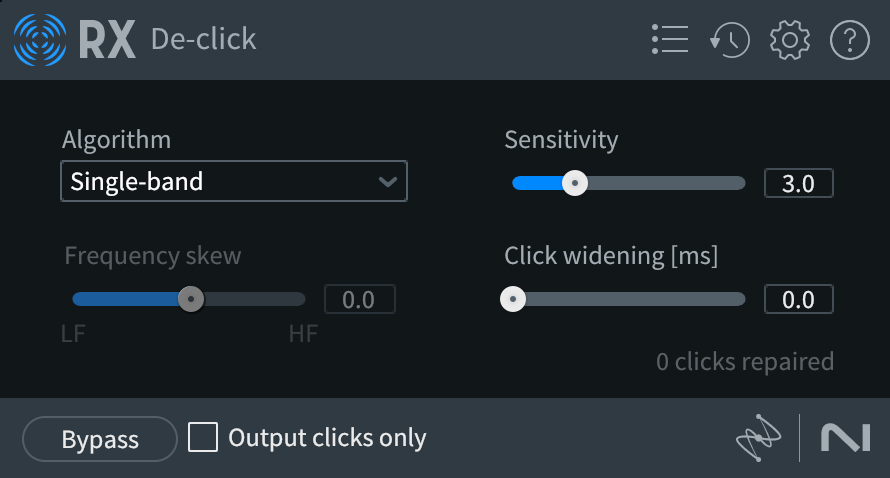Screen dimensions: 890x478
Task: Click the Output clicks only label
Action: (x=327, y=438)
